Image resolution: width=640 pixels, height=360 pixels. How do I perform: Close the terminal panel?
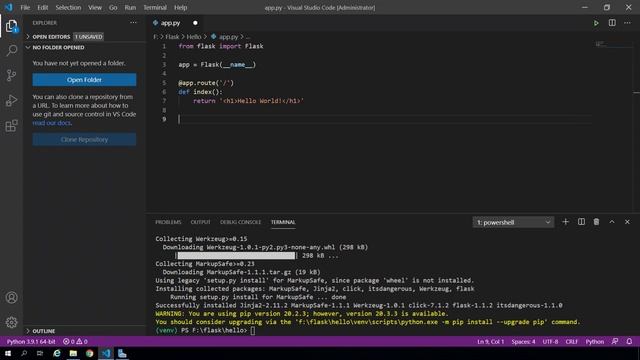tap(627, 222)
